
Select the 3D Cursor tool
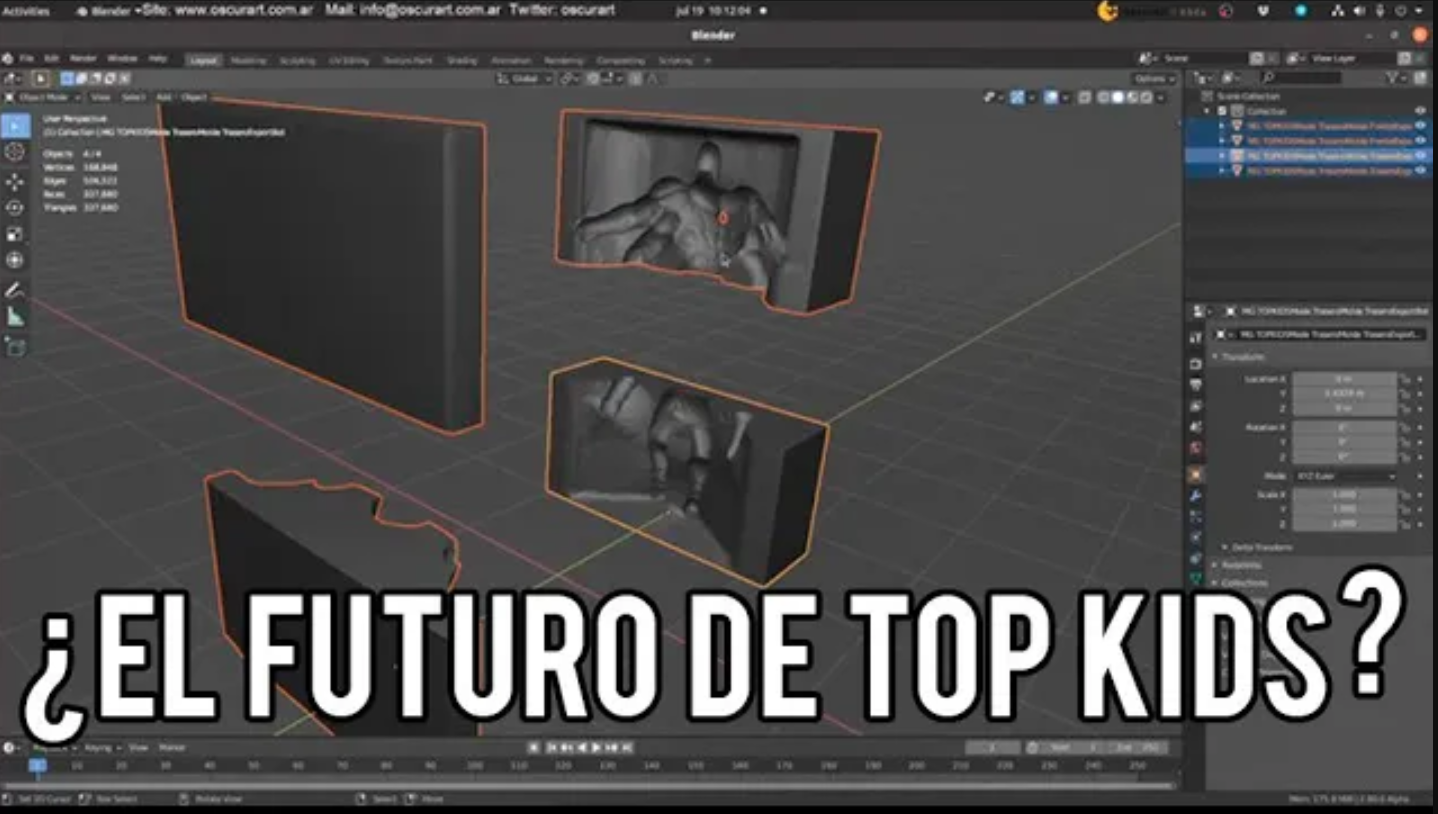[15, 152]
